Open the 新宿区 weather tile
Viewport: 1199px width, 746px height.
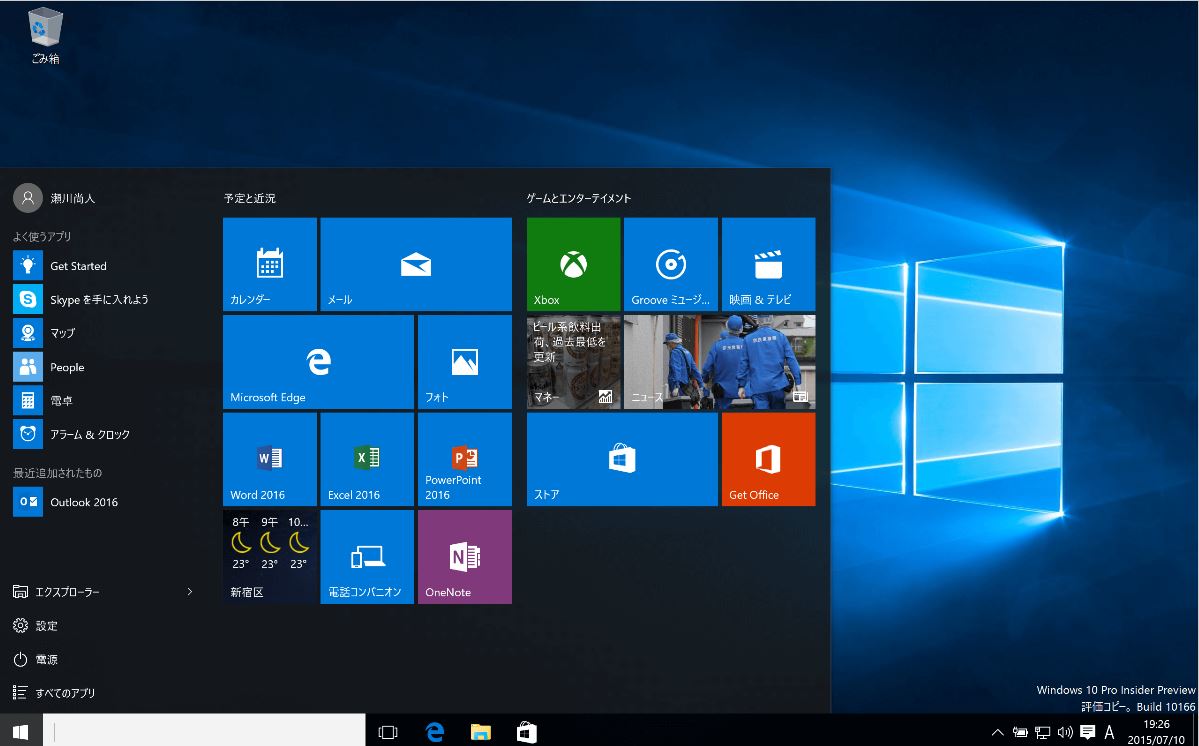[x=270, y=557]
